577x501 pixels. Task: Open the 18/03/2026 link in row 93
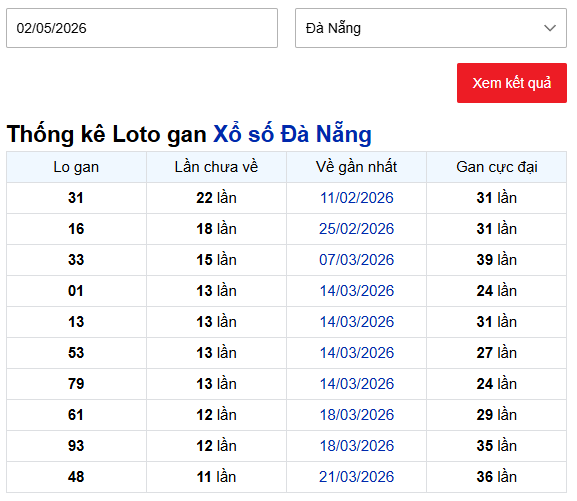click(356, 446)
